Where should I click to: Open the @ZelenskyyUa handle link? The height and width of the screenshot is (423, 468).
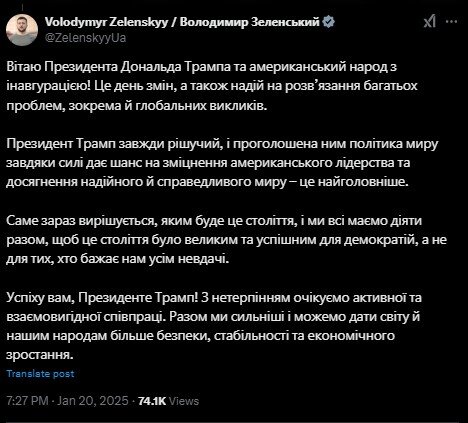(x=85, y=38)
